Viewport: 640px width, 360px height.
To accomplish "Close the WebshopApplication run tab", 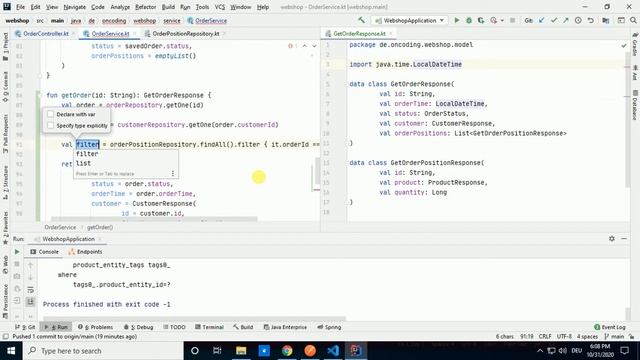I will [100, 239].
